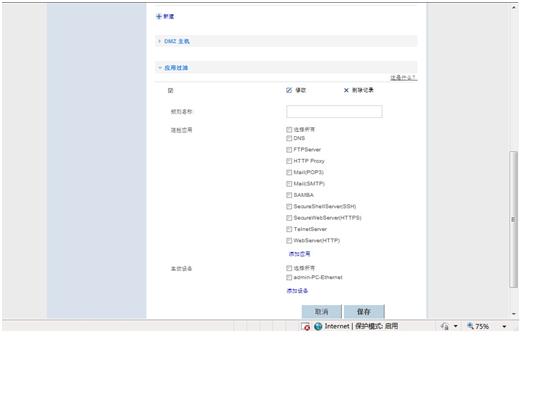Check the select-all devices checkbox above admin-PC-Ethernet
Viewport: 558px width, 398px height.
pos(289,268)
